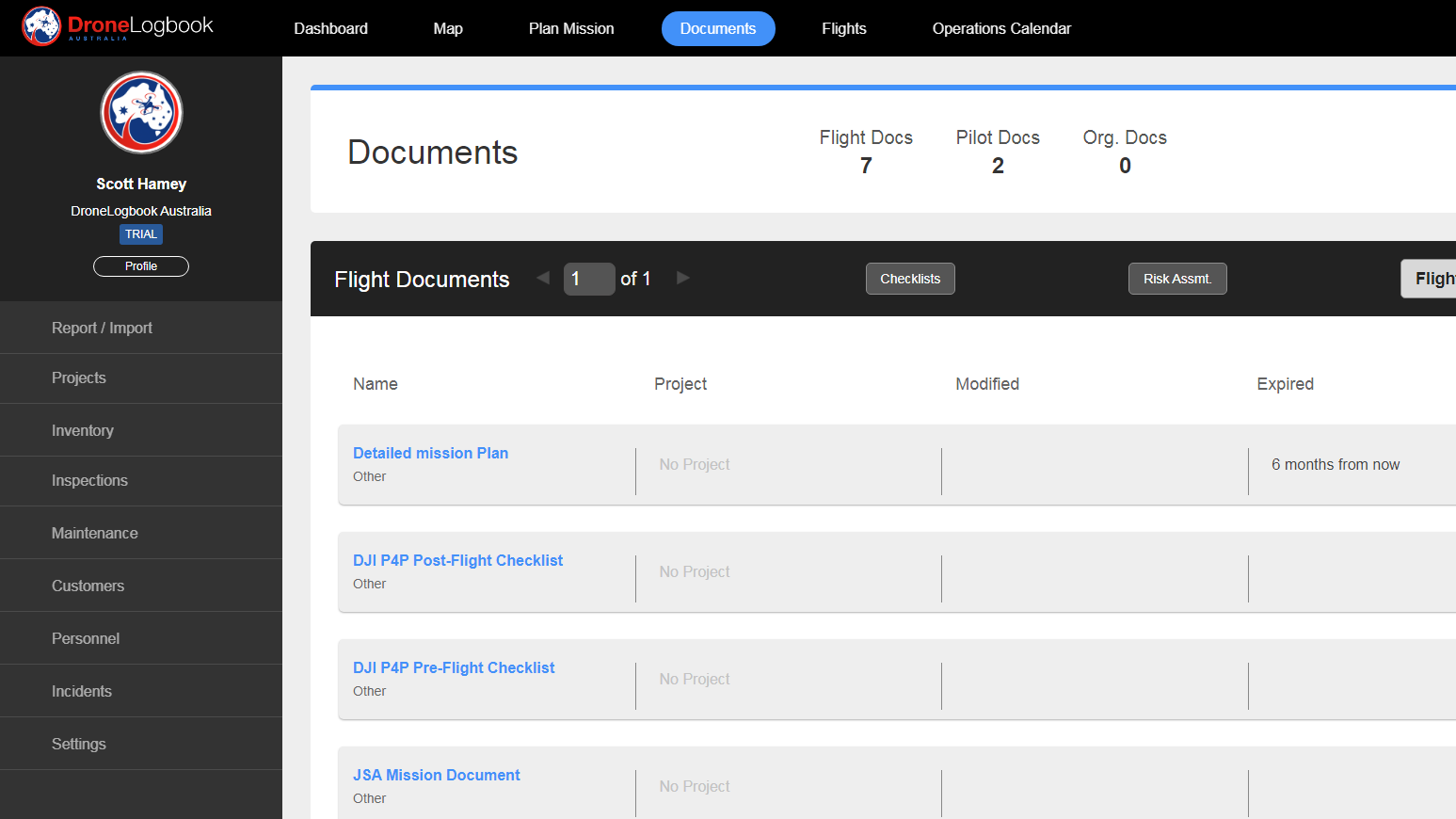1456x819 pixels.
Task: Click the user avatar image in sidebar
Action: pos(141,113)
